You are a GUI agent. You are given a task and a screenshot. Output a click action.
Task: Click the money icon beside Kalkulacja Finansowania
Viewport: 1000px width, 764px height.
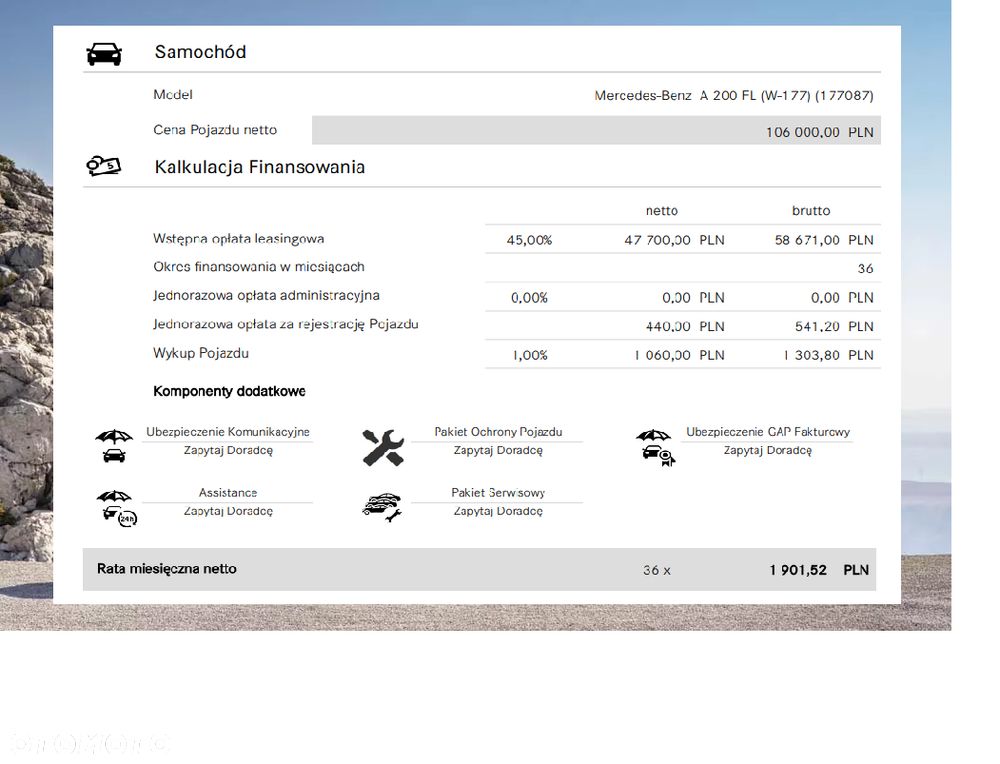(103, 166)
